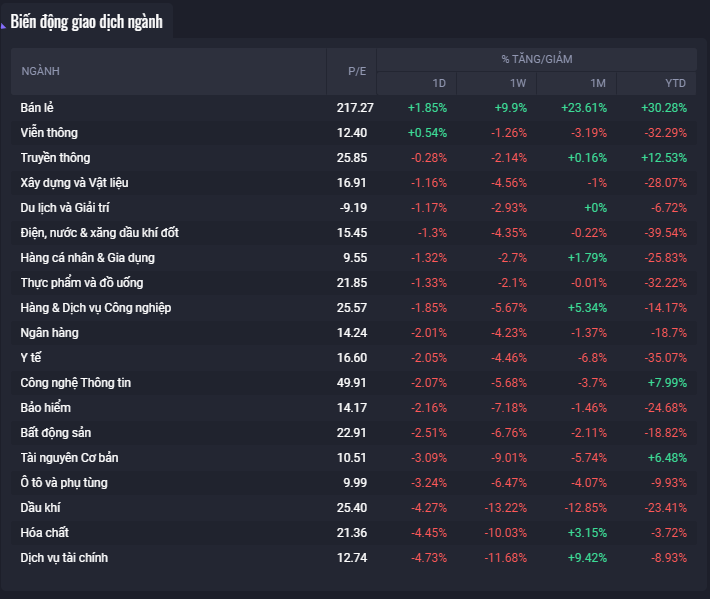Screen dimensions: 710x599
Task: Click Truyền thông YTD value +12.53%
Action: pos(664,157)
